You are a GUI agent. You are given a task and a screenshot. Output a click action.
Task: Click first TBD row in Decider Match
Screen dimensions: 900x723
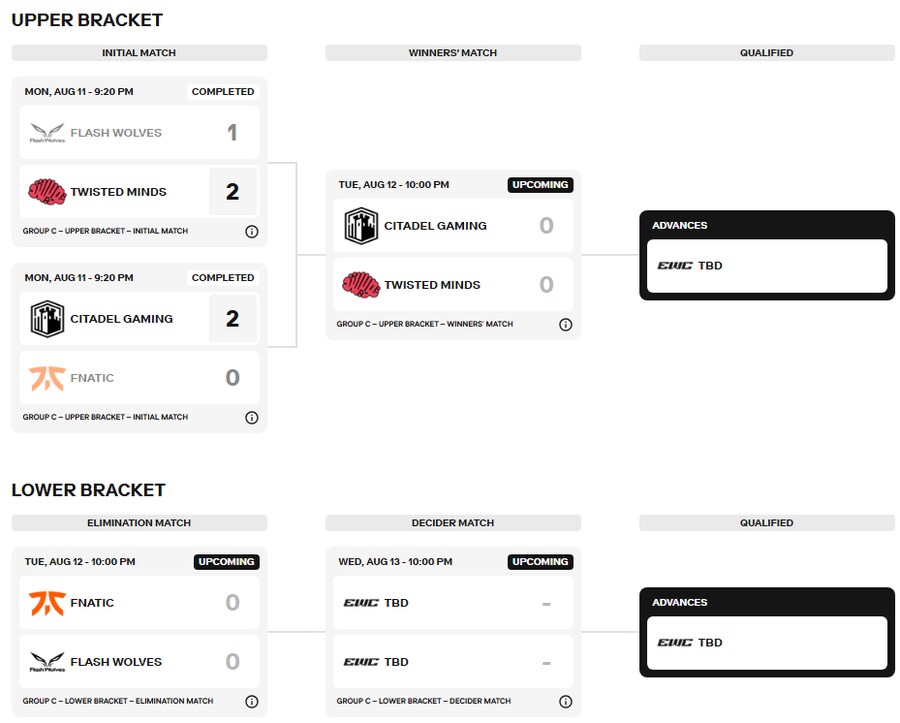coord(453,602)
